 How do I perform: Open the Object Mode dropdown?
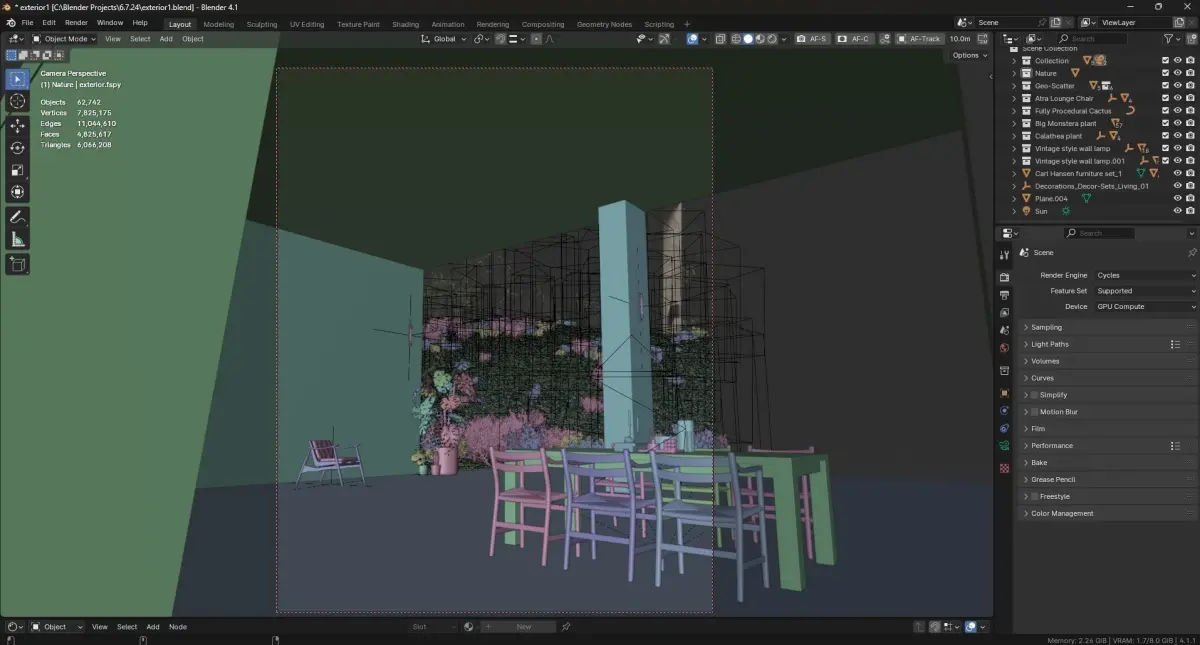click(64, 39)
